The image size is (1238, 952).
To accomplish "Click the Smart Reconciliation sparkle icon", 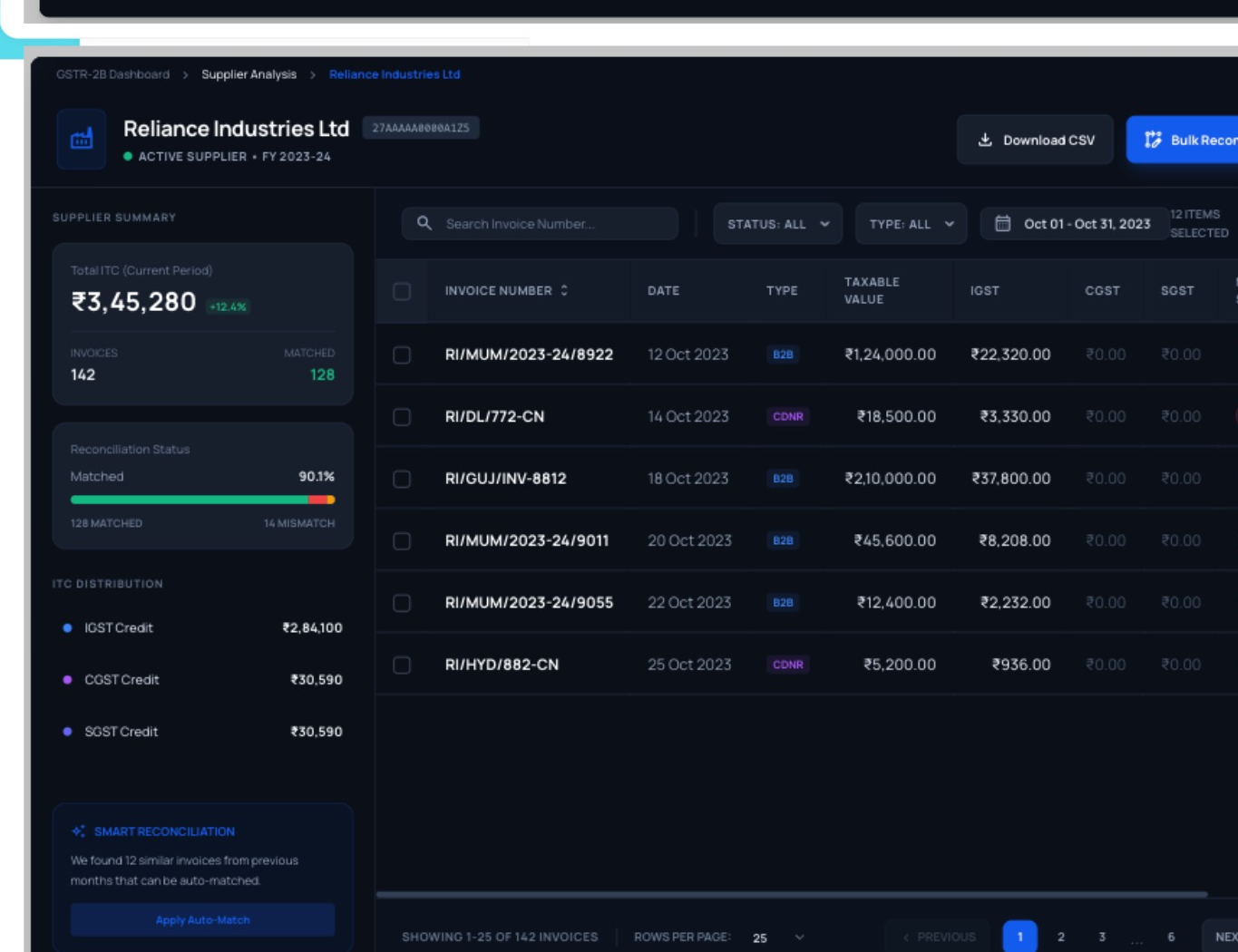I will (79, 831).
